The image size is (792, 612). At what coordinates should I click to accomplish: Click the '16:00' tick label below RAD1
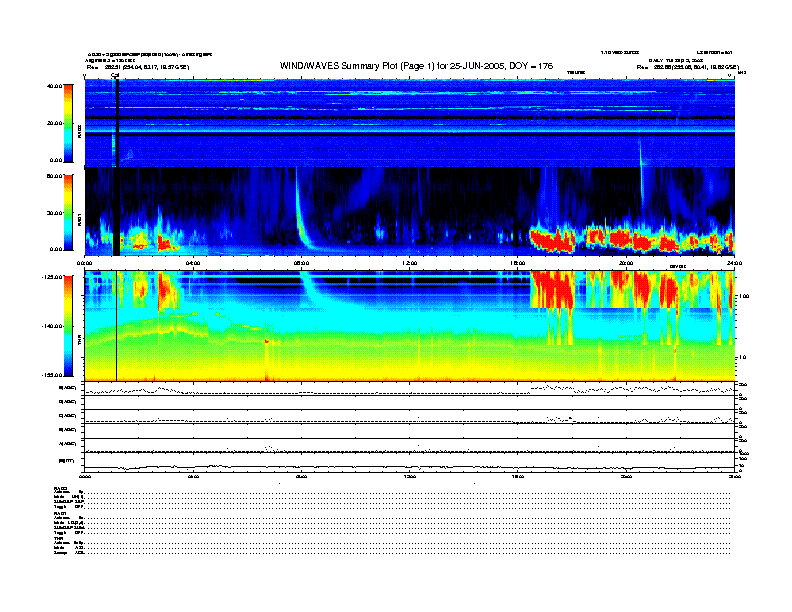click(518, 263)
